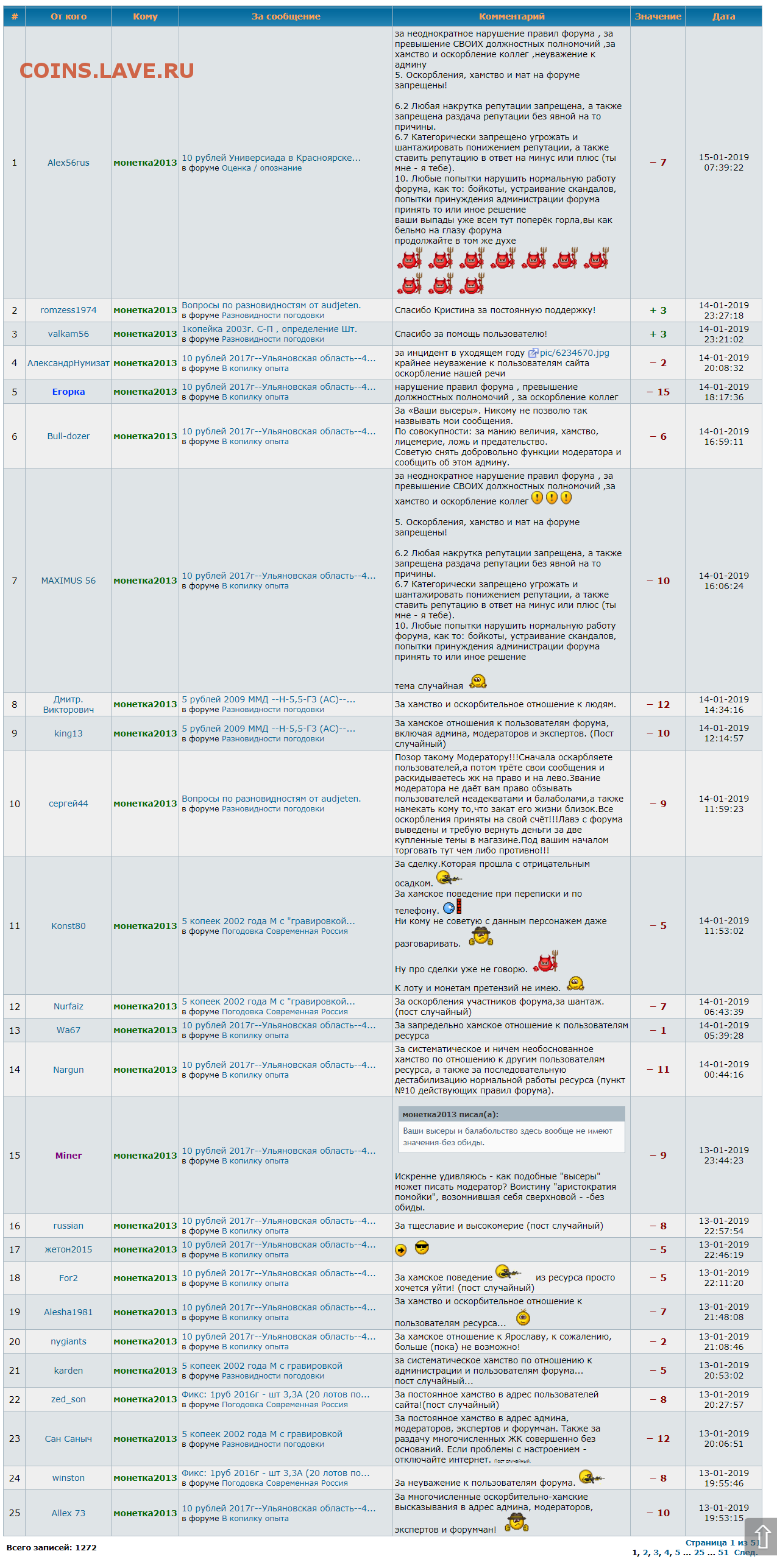Click the 'От кого' column header
Screen dimensions: 777x1568
(68, 16)
